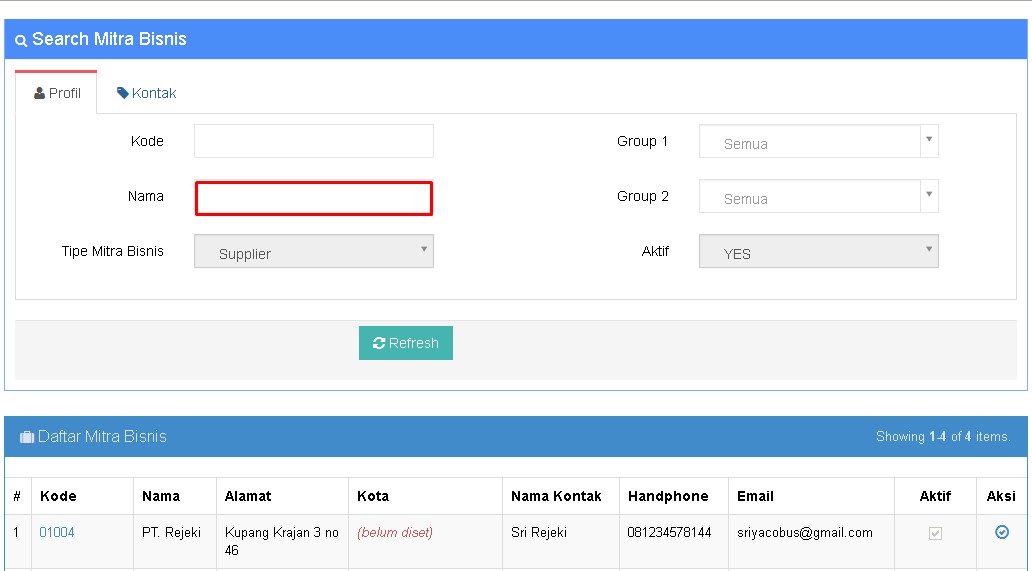Click into the Nama input field
The image size is (1032, 571).
pyautogui.click(x=313, y=198)
